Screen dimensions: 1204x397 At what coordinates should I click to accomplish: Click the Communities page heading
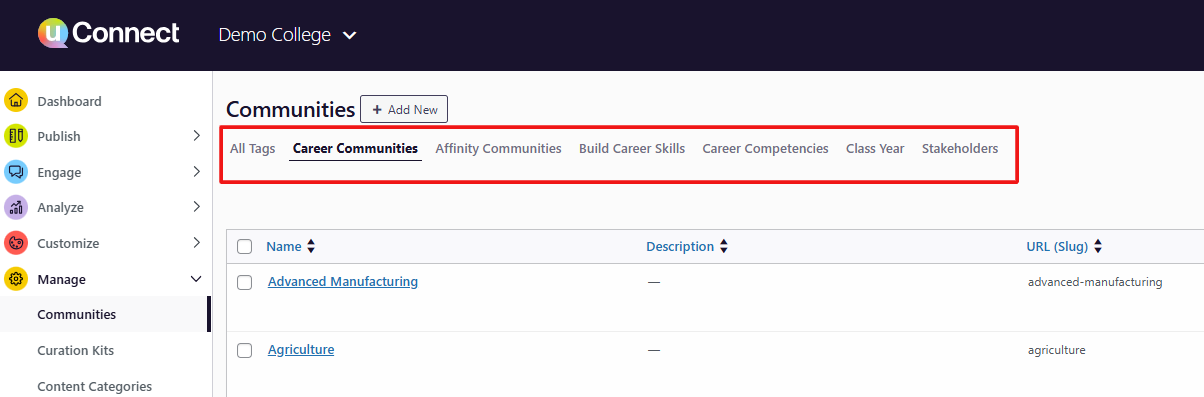pyautogui.click(x=291, y=109)
